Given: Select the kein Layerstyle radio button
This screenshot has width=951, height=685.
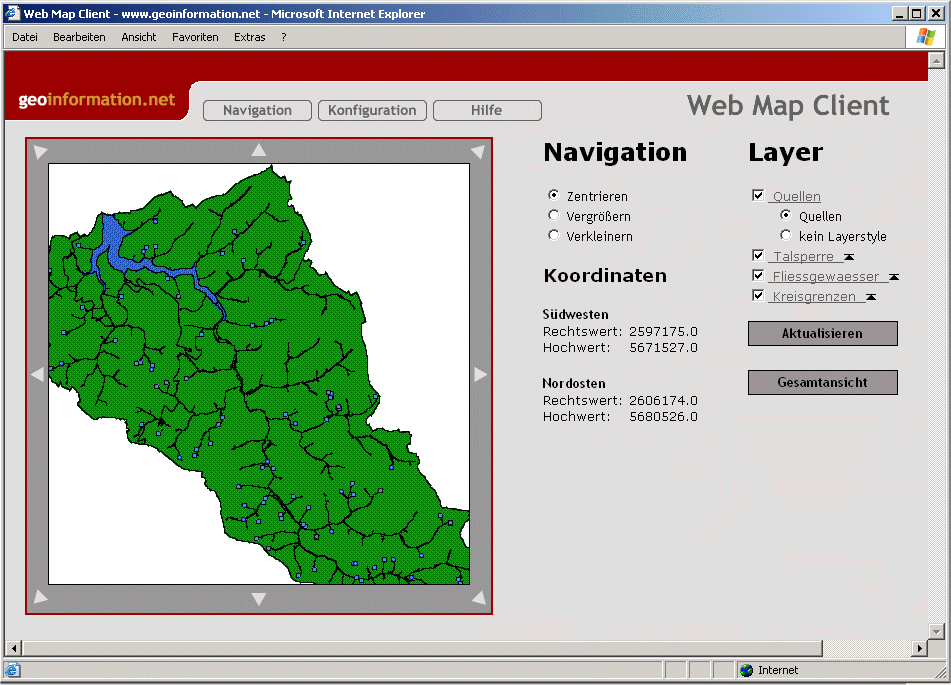Looking at the screenshot, I should pyautogui.click(x=785, y=235).
